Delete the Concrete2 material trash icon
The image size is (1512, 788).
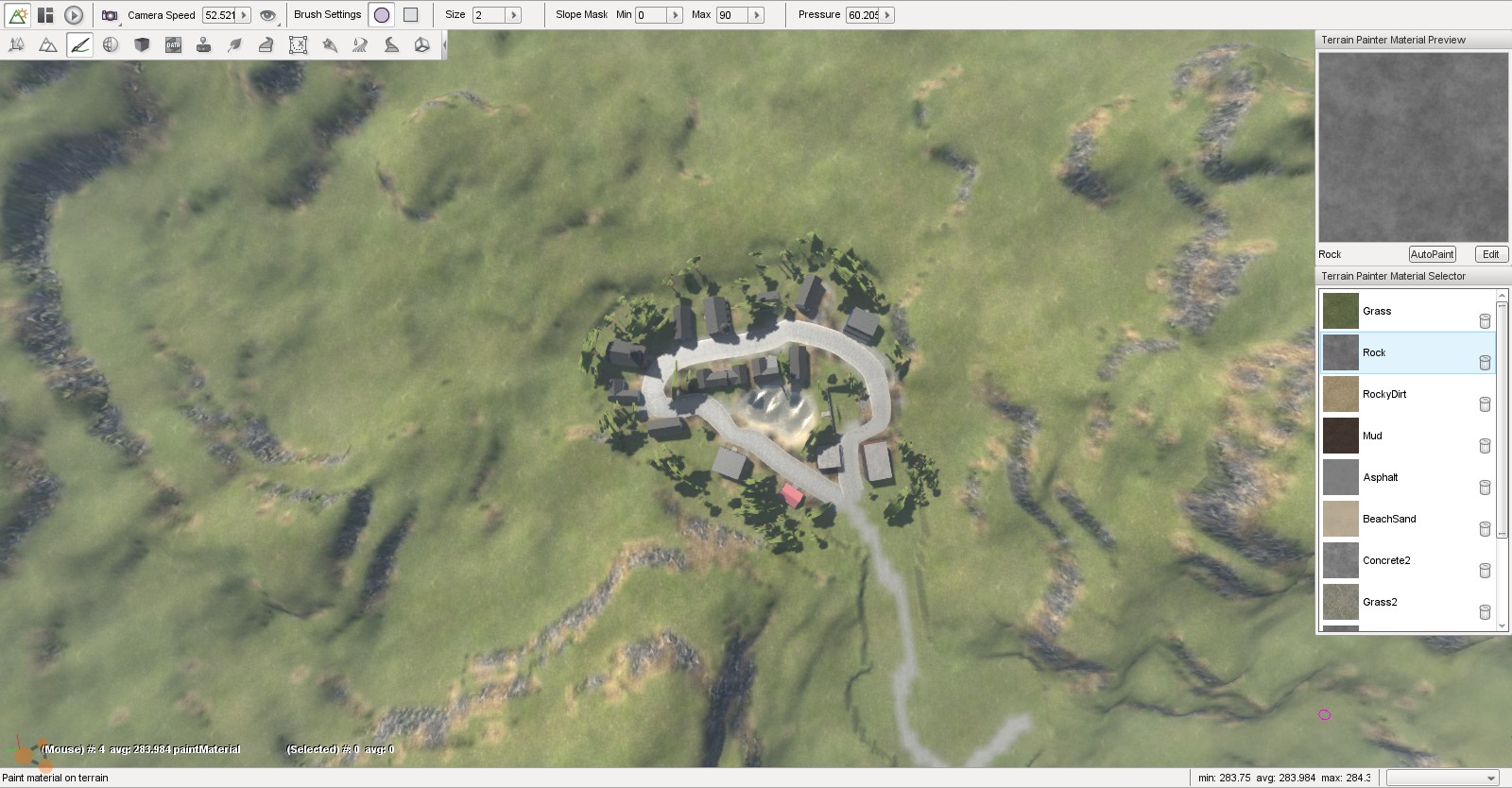[x=1485, y=571]
